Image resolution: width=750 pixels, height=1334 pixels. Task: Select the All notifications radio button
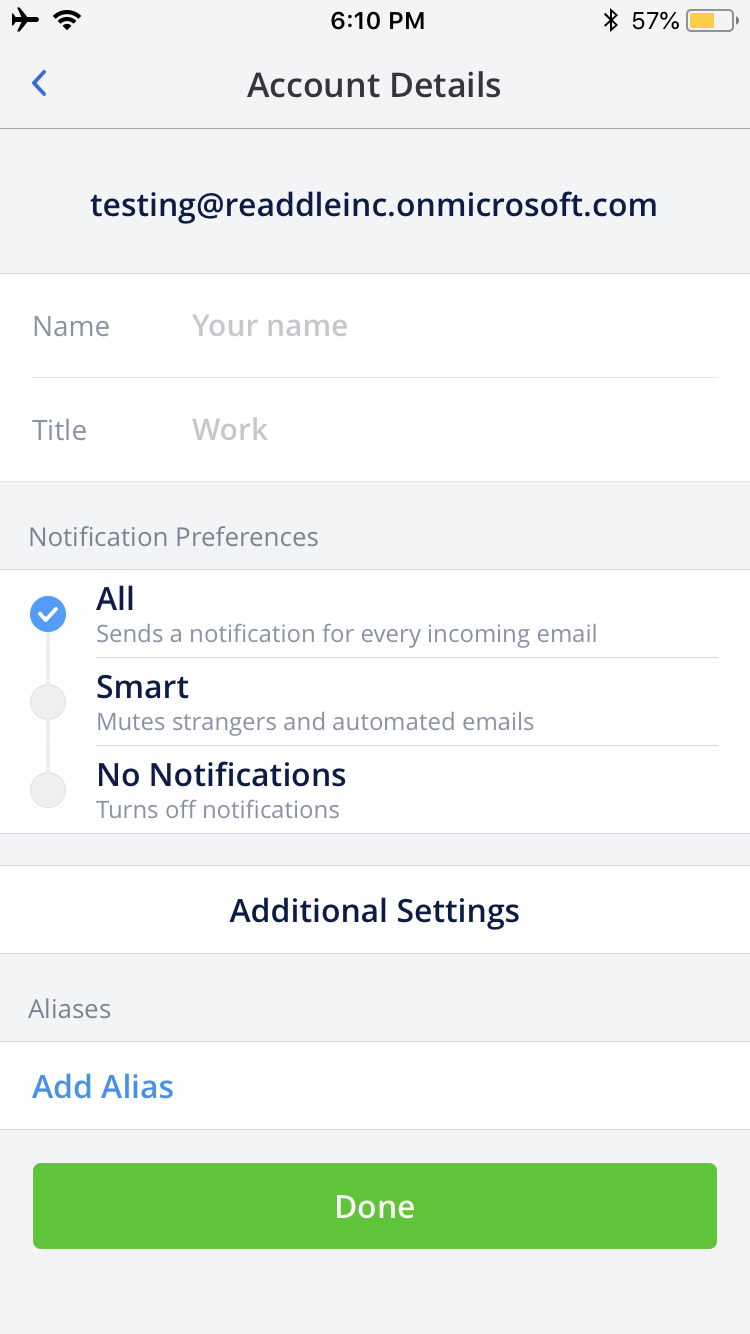[48, 614]
